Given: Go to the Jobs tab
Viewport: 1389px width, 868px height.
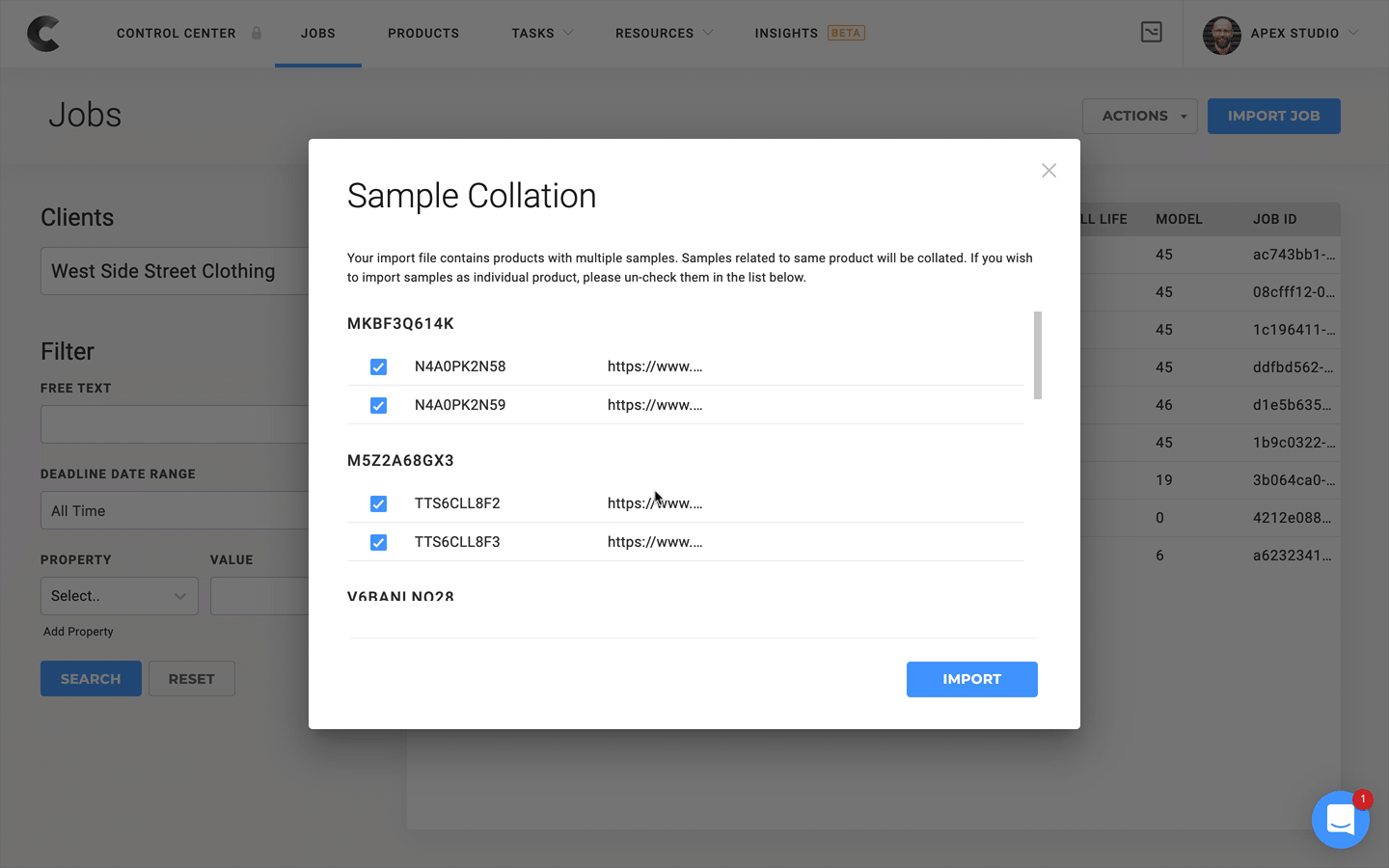Looking at the screenshot, I should (x=317, y=33).
